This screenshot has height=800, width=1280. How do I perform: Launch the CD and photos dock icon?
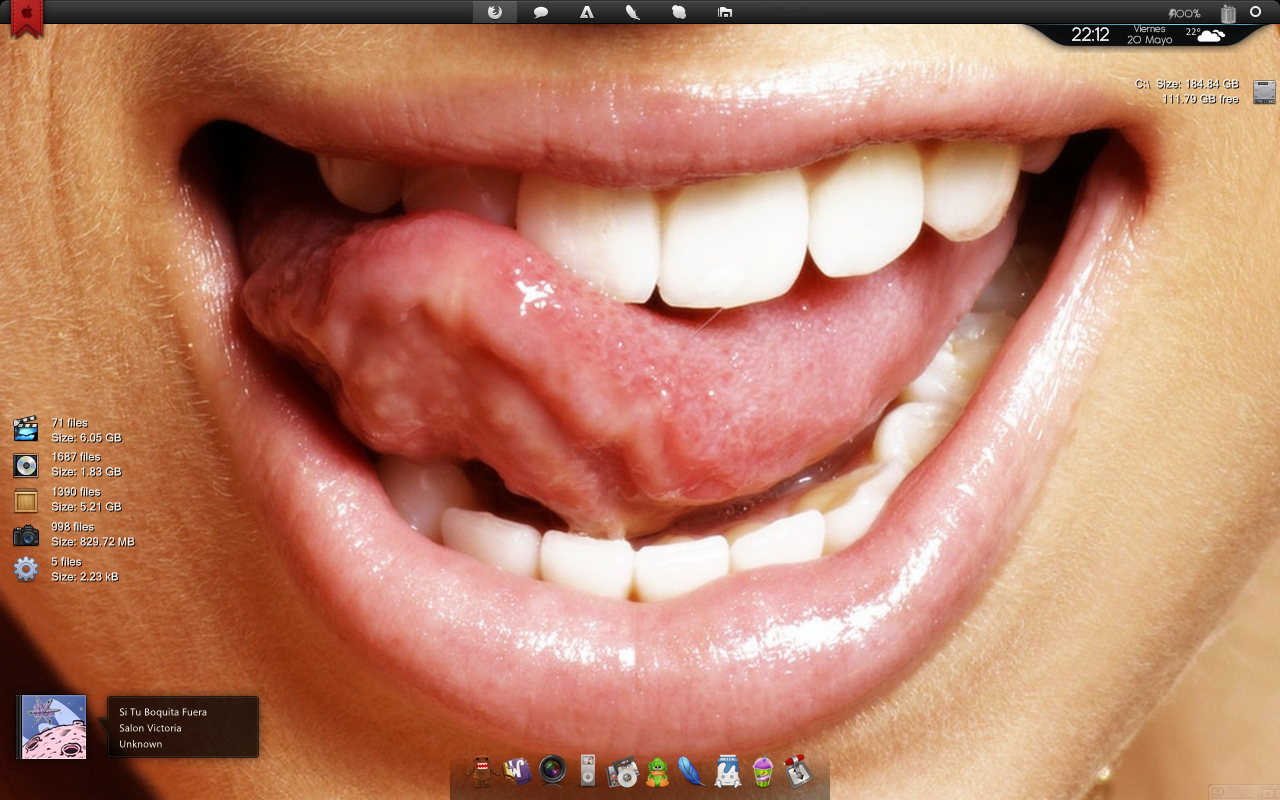pyautogui.click(x=623, y=771)
